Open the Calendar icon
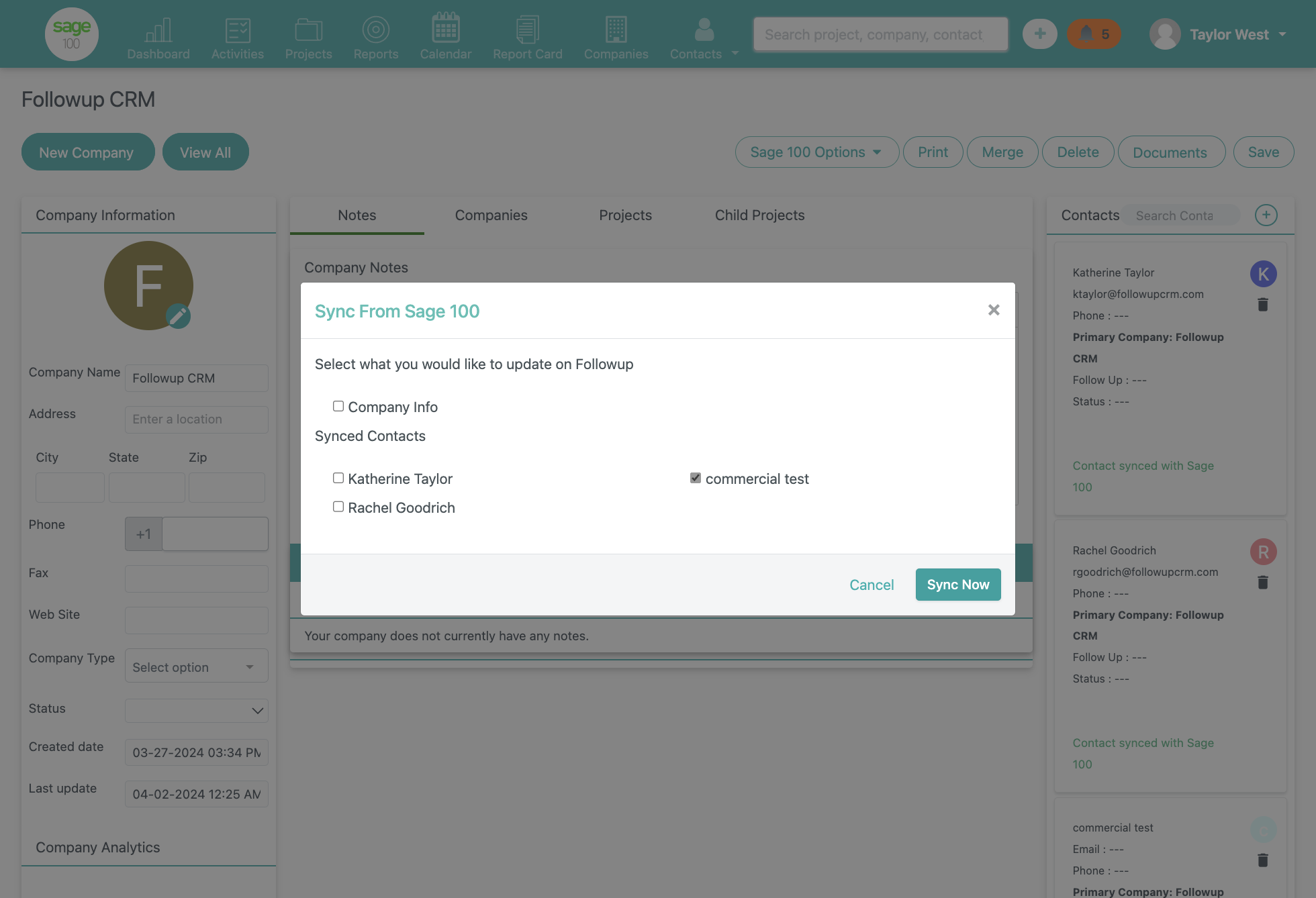Image resolution: width=1316 pixels, height=898 pixels. pyautogui.click(x=446, y=28)
